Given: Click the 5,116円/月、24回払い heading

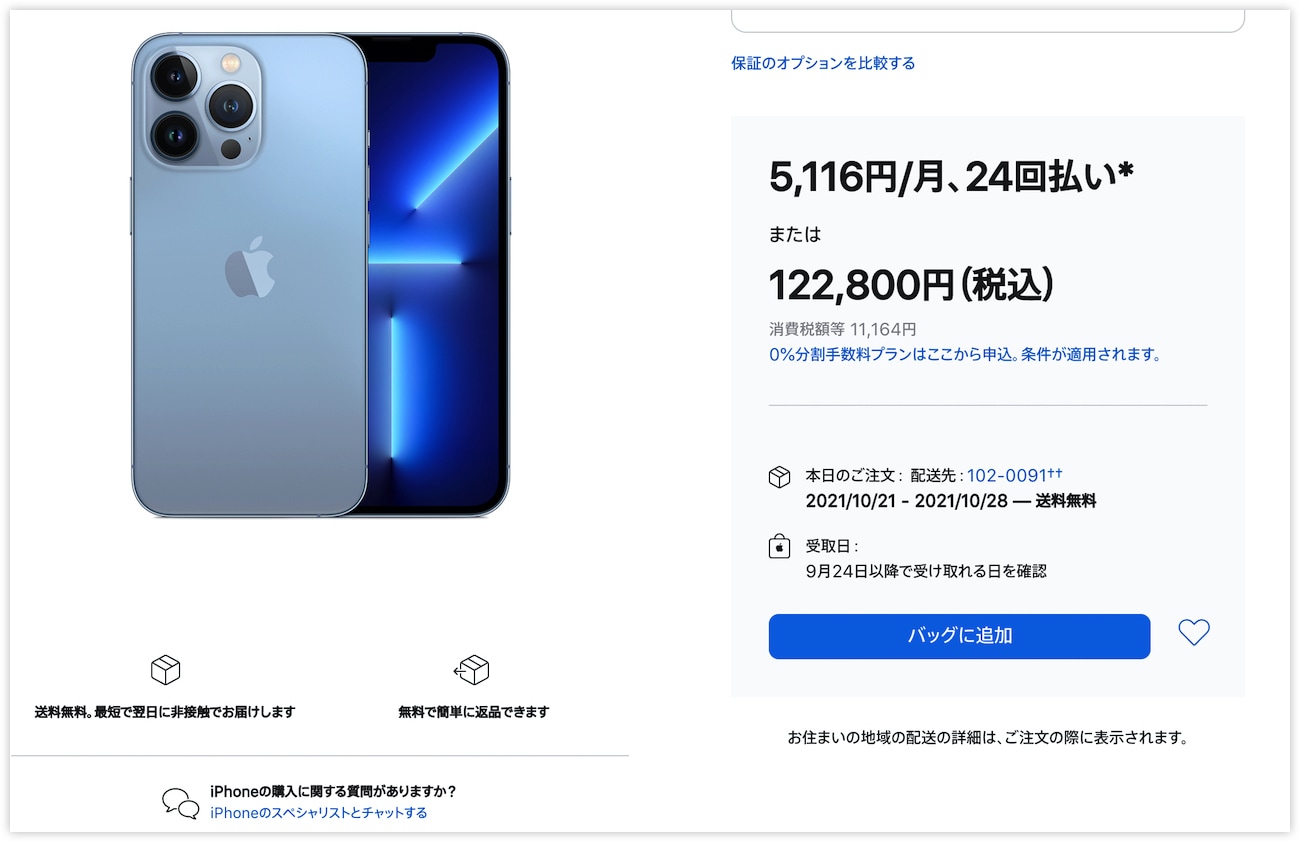Looking at the screenshot, I should point(951,177).
